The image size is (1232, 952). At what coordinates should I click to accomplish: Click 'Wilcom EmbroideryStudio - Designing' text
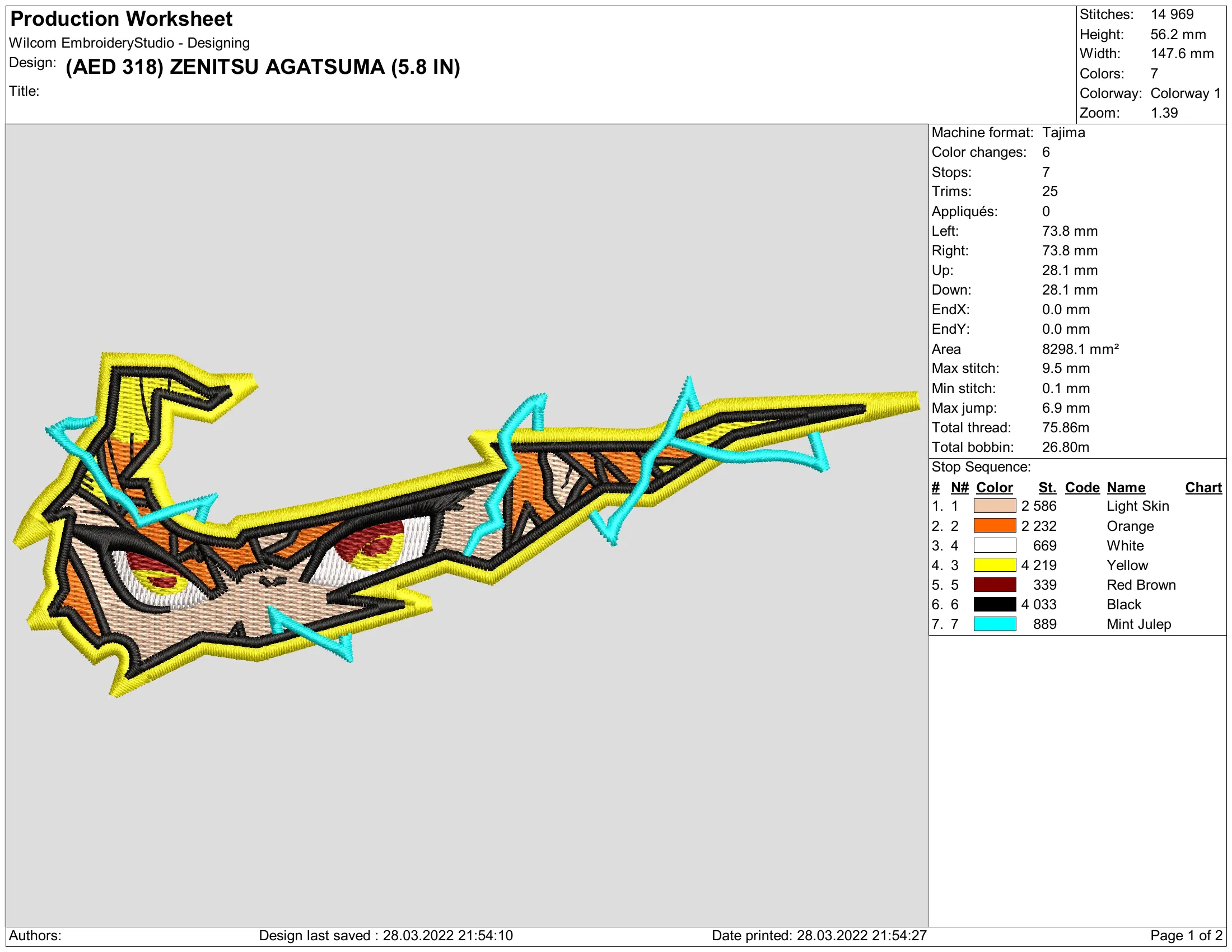click(129, 43)
